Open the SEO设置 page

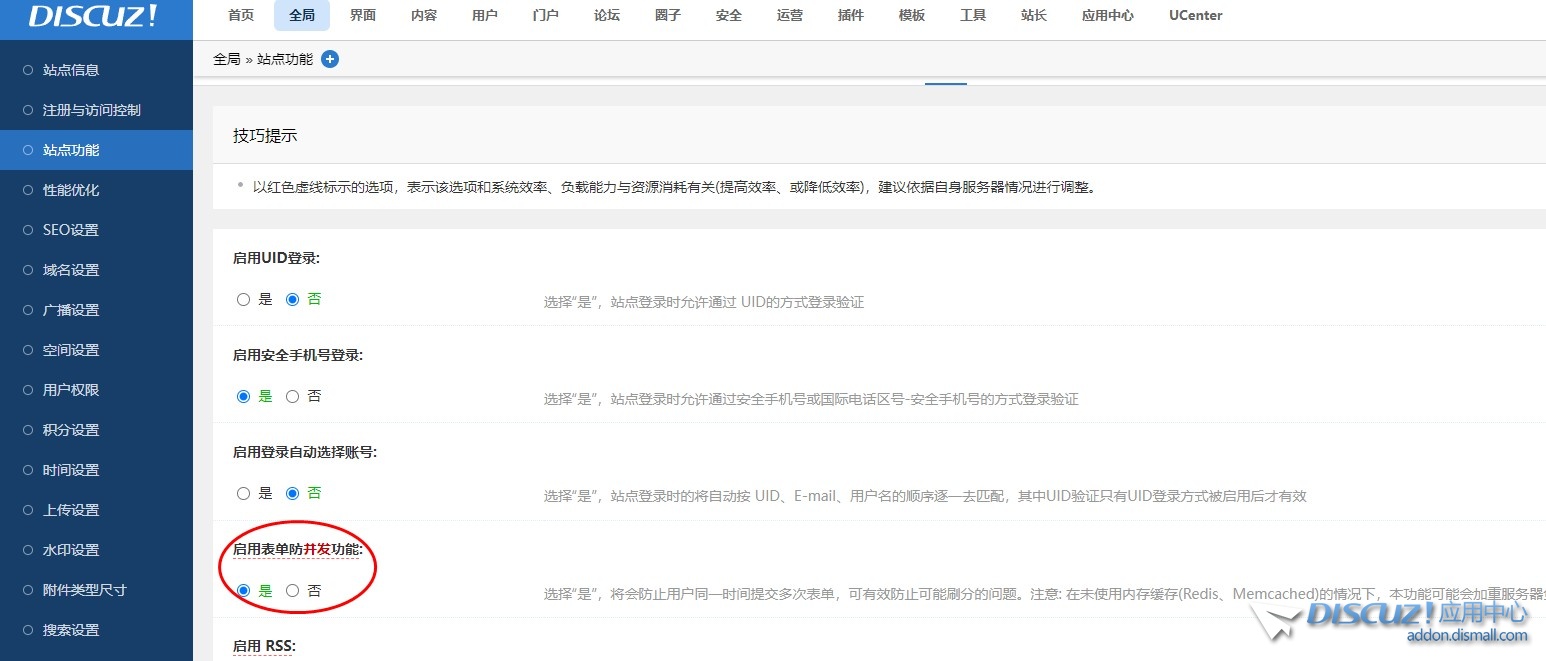[75, 230]
